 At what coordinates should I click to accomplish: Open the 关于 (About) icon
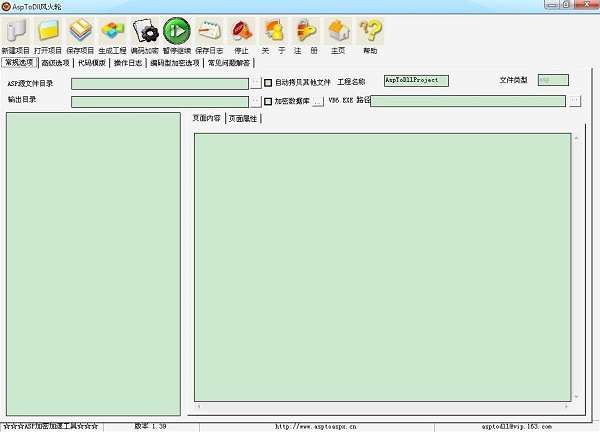274,31
